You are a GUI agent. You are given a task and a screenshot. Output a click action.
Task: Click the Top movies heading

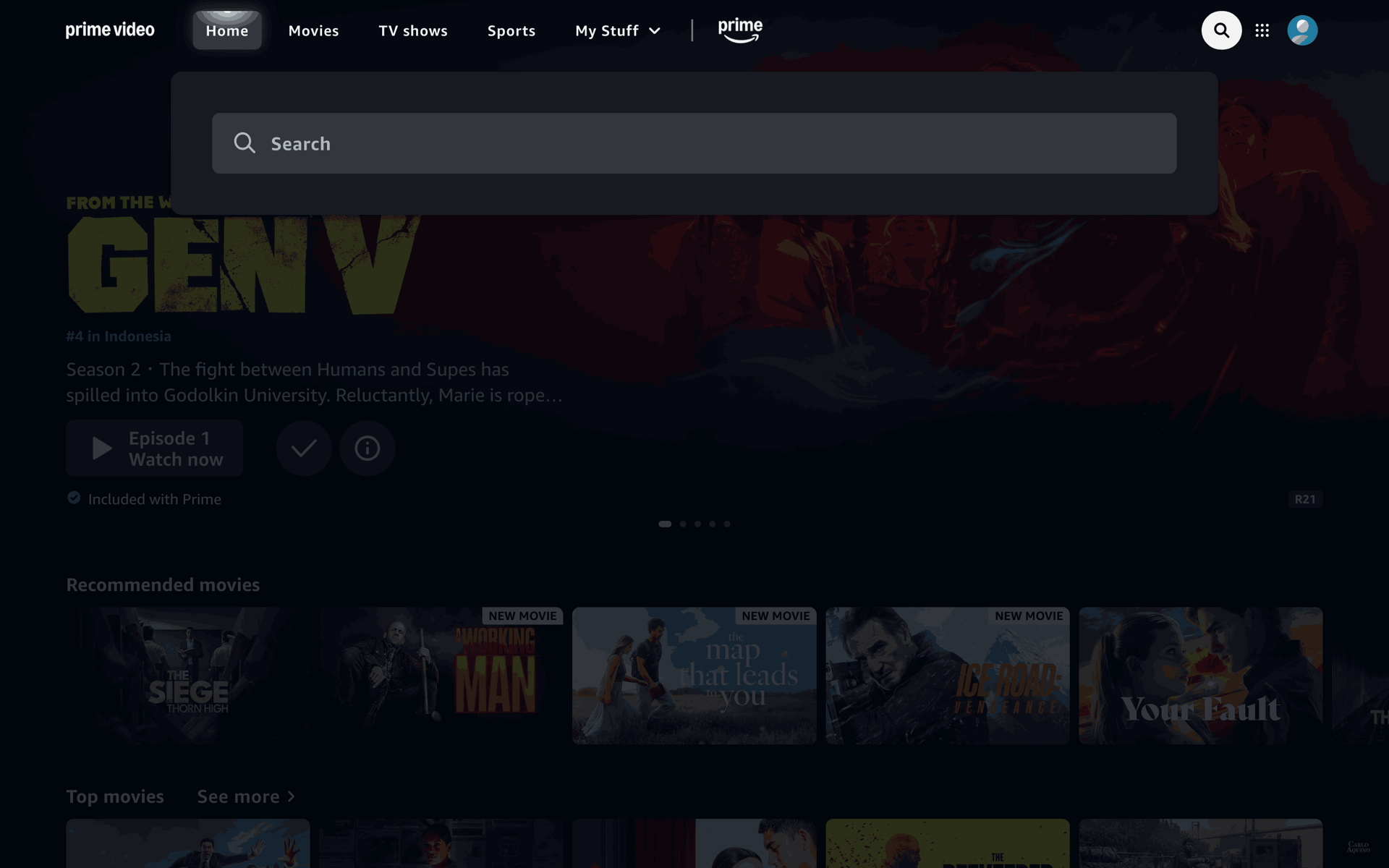coord(115,796)
